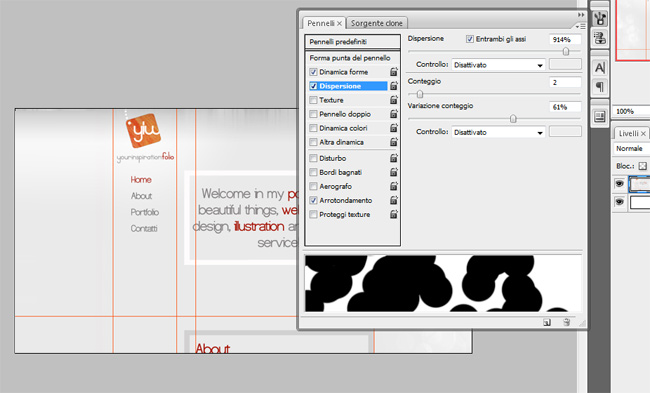Viewport: 650px width, 393px height.
Task: Open the Paragraph panel icon
Action: coord(599,87)
